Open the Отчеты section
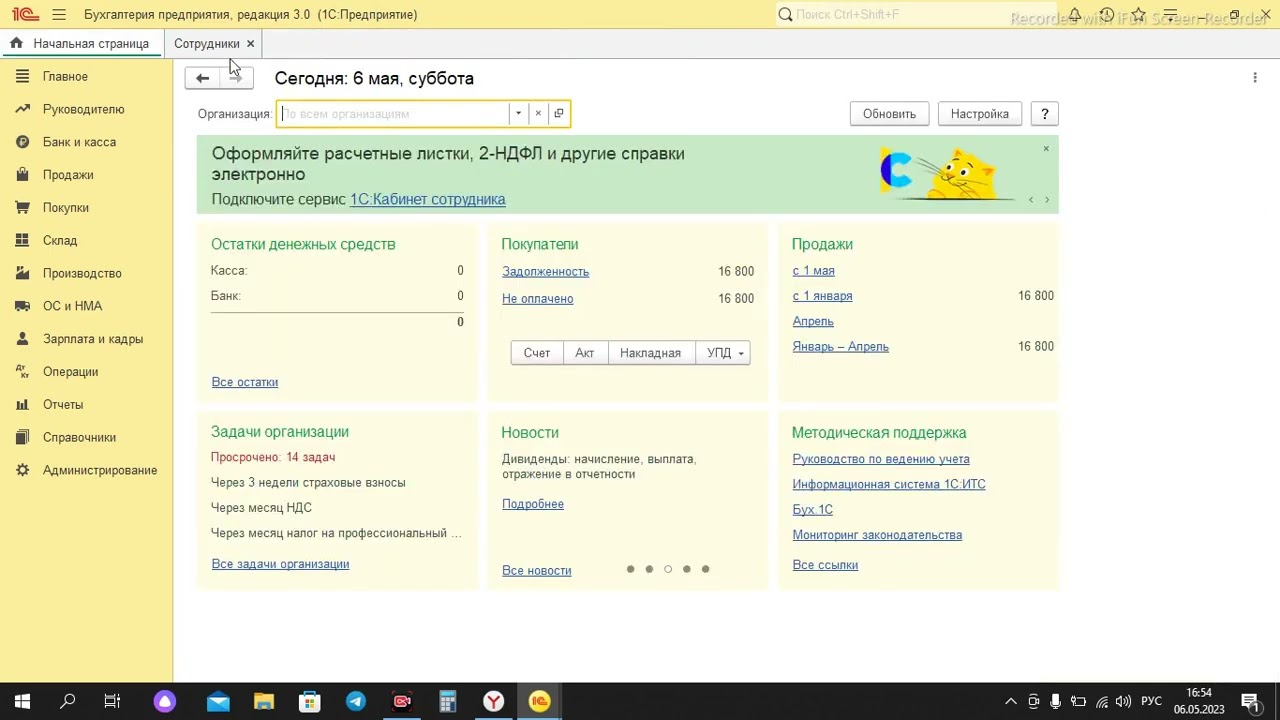The image size is (1280, 720). 63,404
